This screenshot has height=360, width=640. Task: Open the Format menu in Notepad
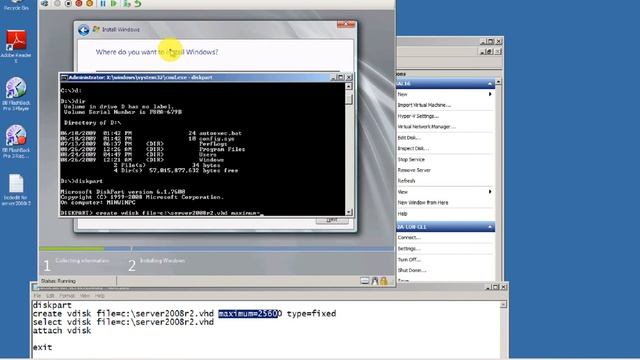coord(67,296)
